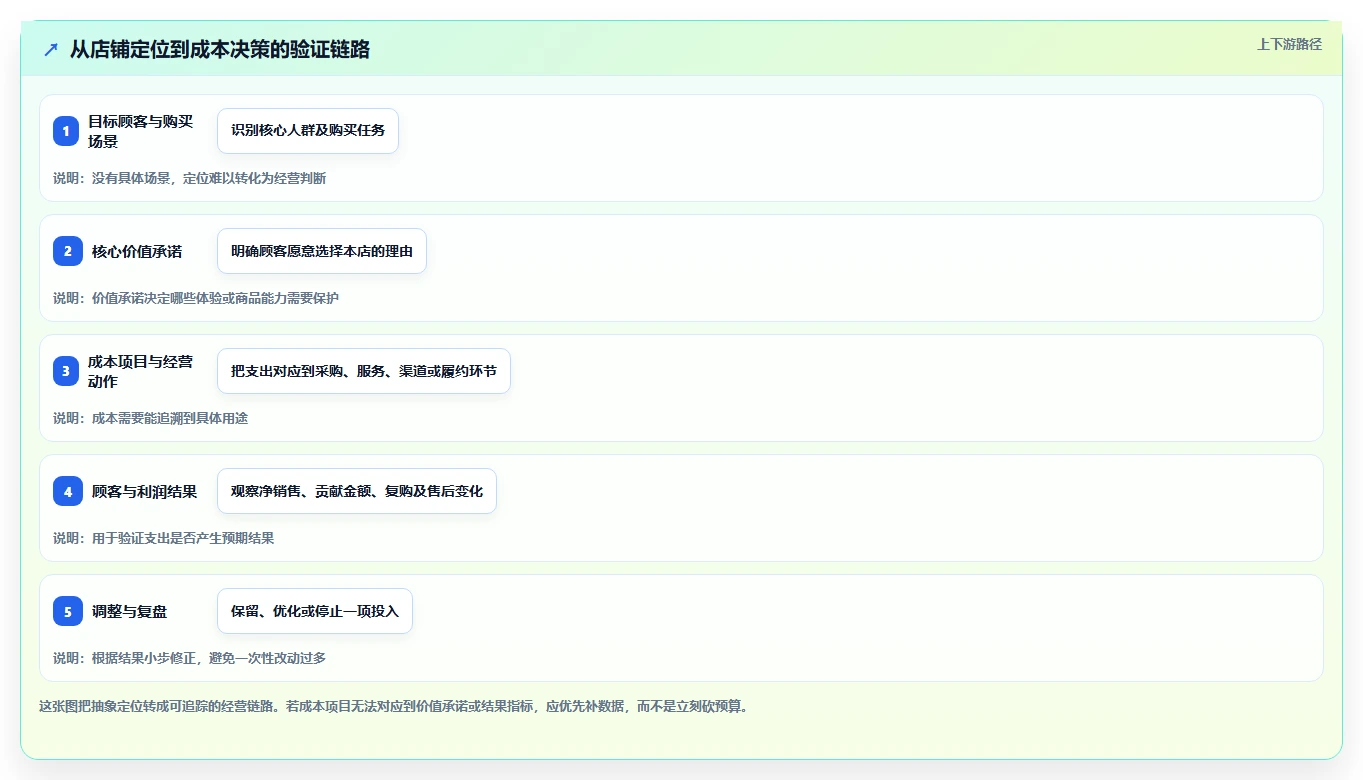The height and width of the screenshot is (780, 1363).
Task: Click the title 从店铺定位到成本决策的验证链路
Action: click(220, 49)
